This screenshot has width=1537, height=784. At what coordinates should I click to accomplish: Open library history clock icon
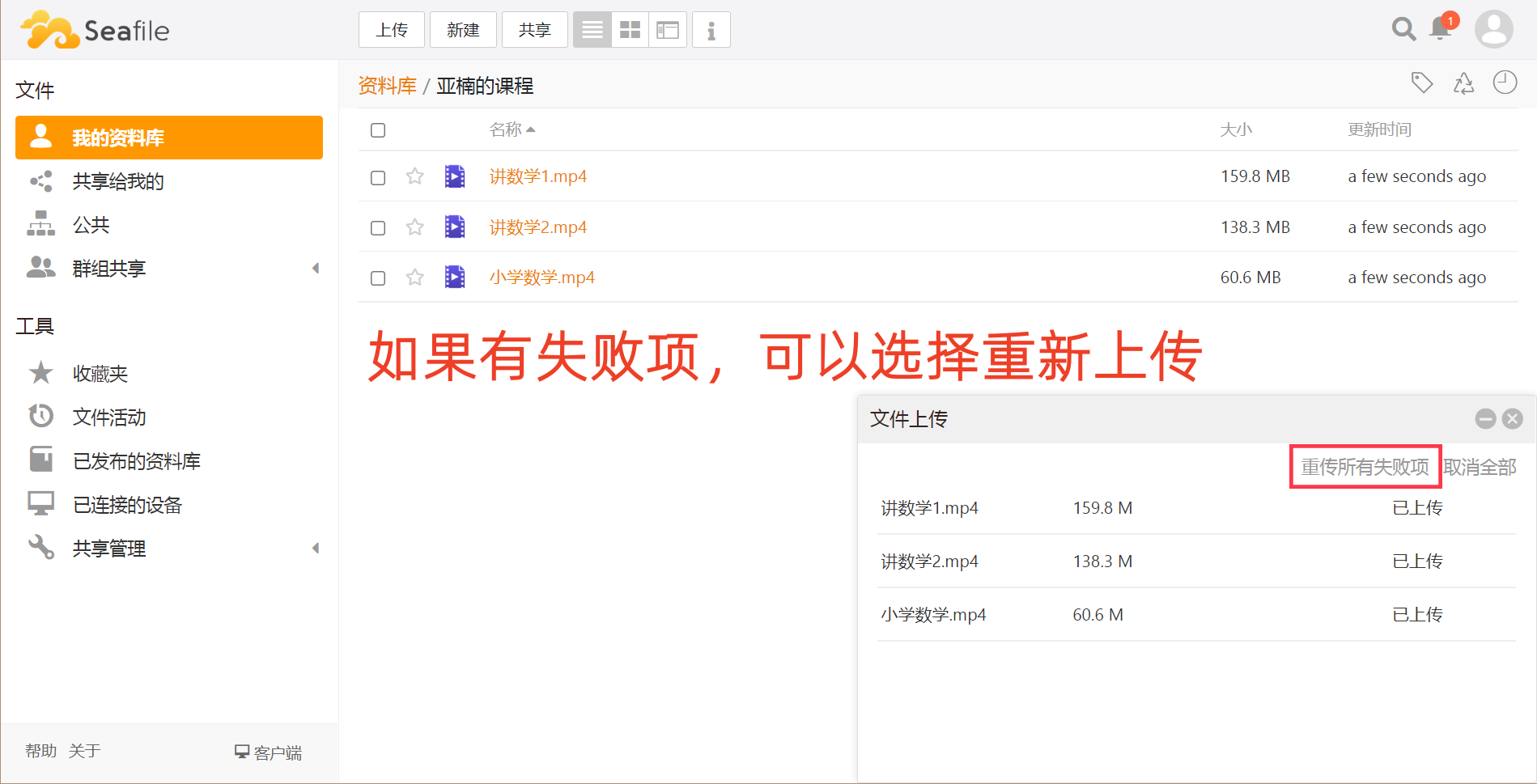tap(1505, 83)
